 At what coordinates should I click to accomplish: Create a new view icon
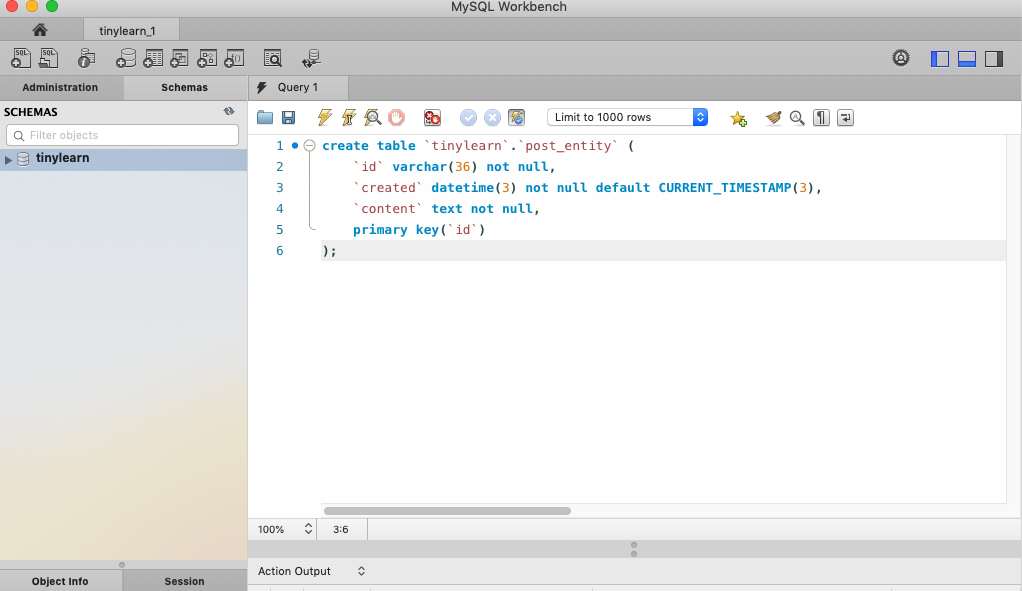click(x=179, y=59)
